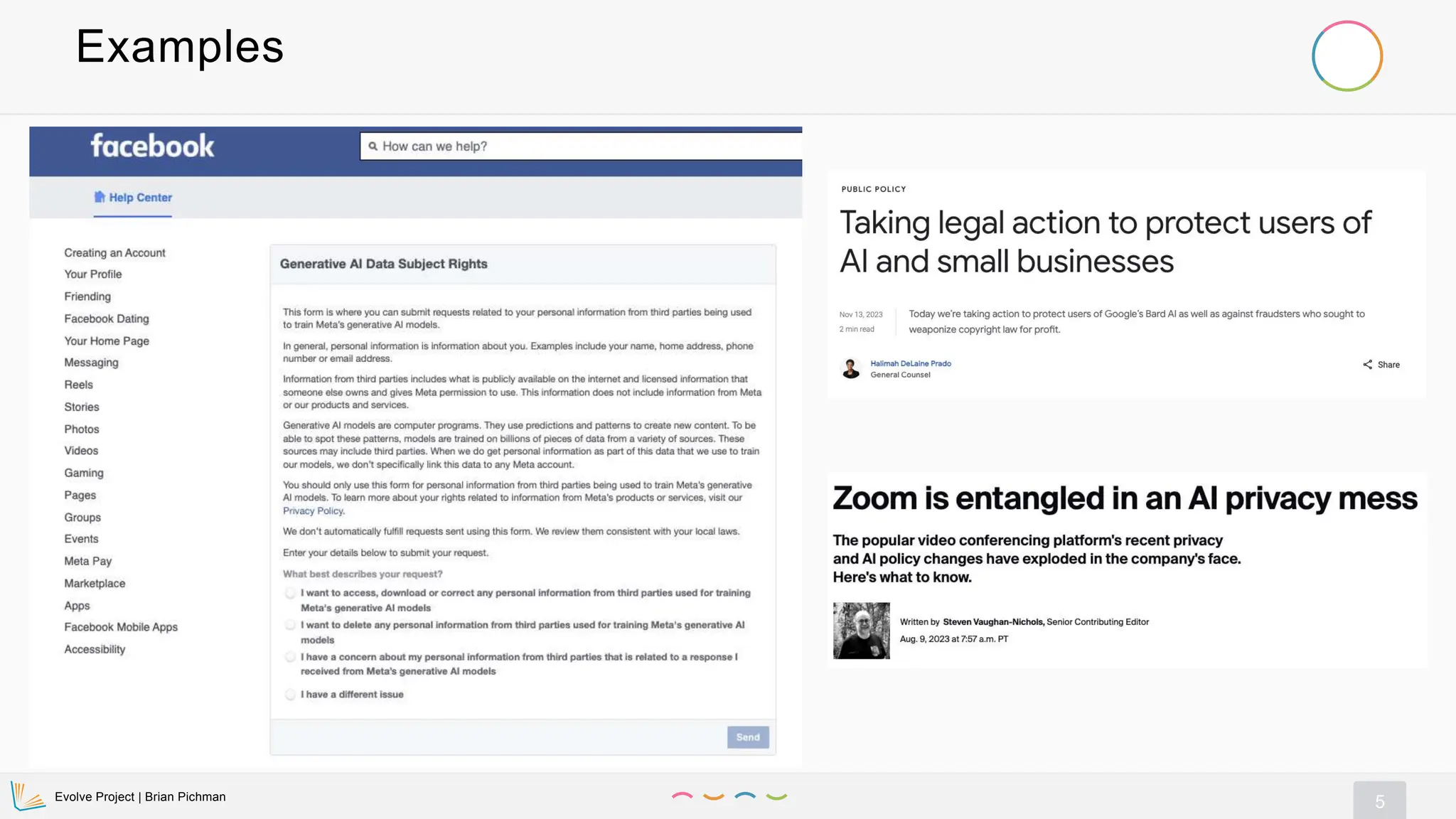The width and height of the screenshot is (1456, 819).
Task: Click the search magnifier icon
Action: click(x=373, y=146)
